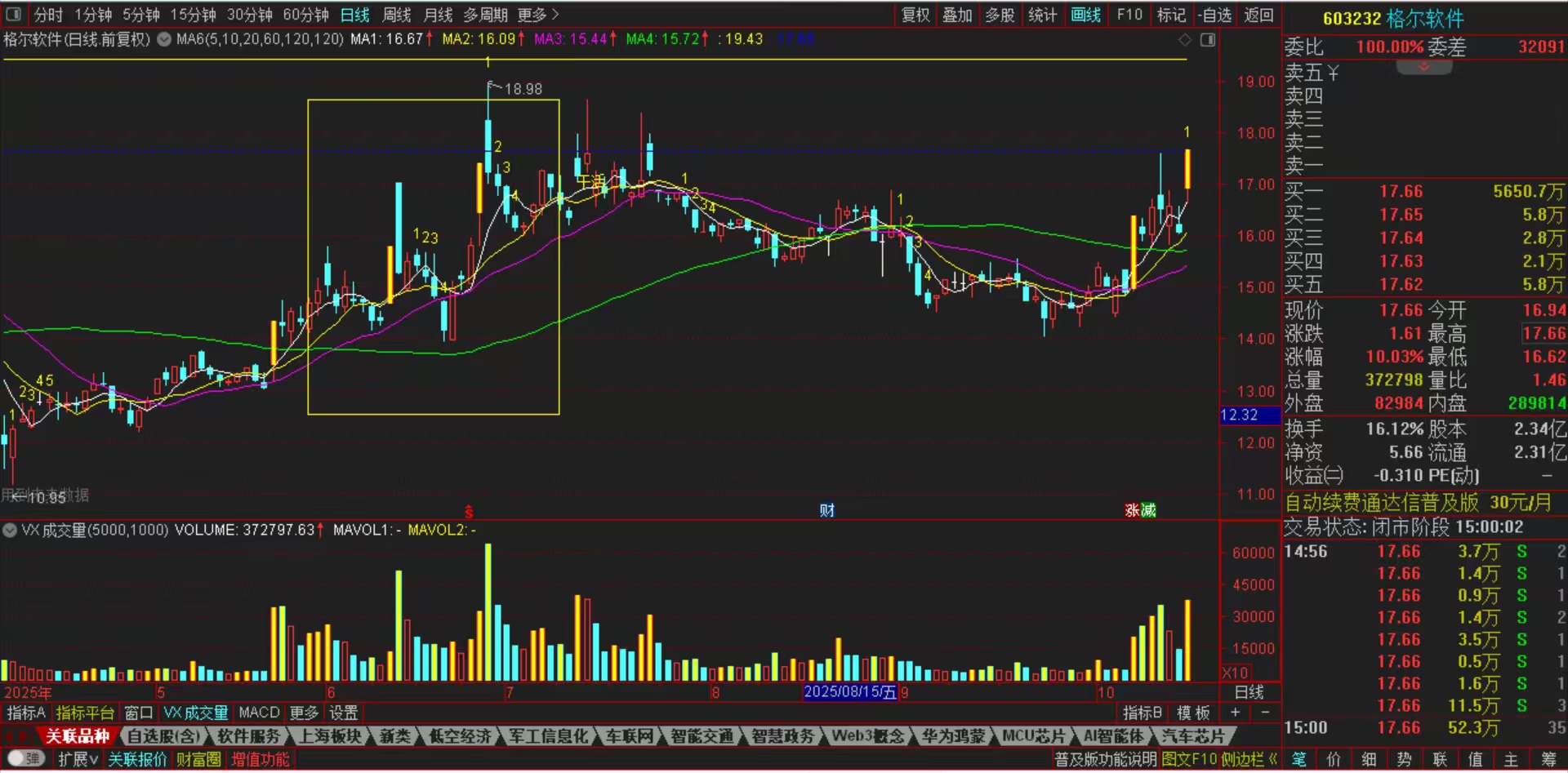Image resolution: width=1568 pixels, height=773 pixels.
Task: Open F10 company info
Action: [x=1129, y=15]
